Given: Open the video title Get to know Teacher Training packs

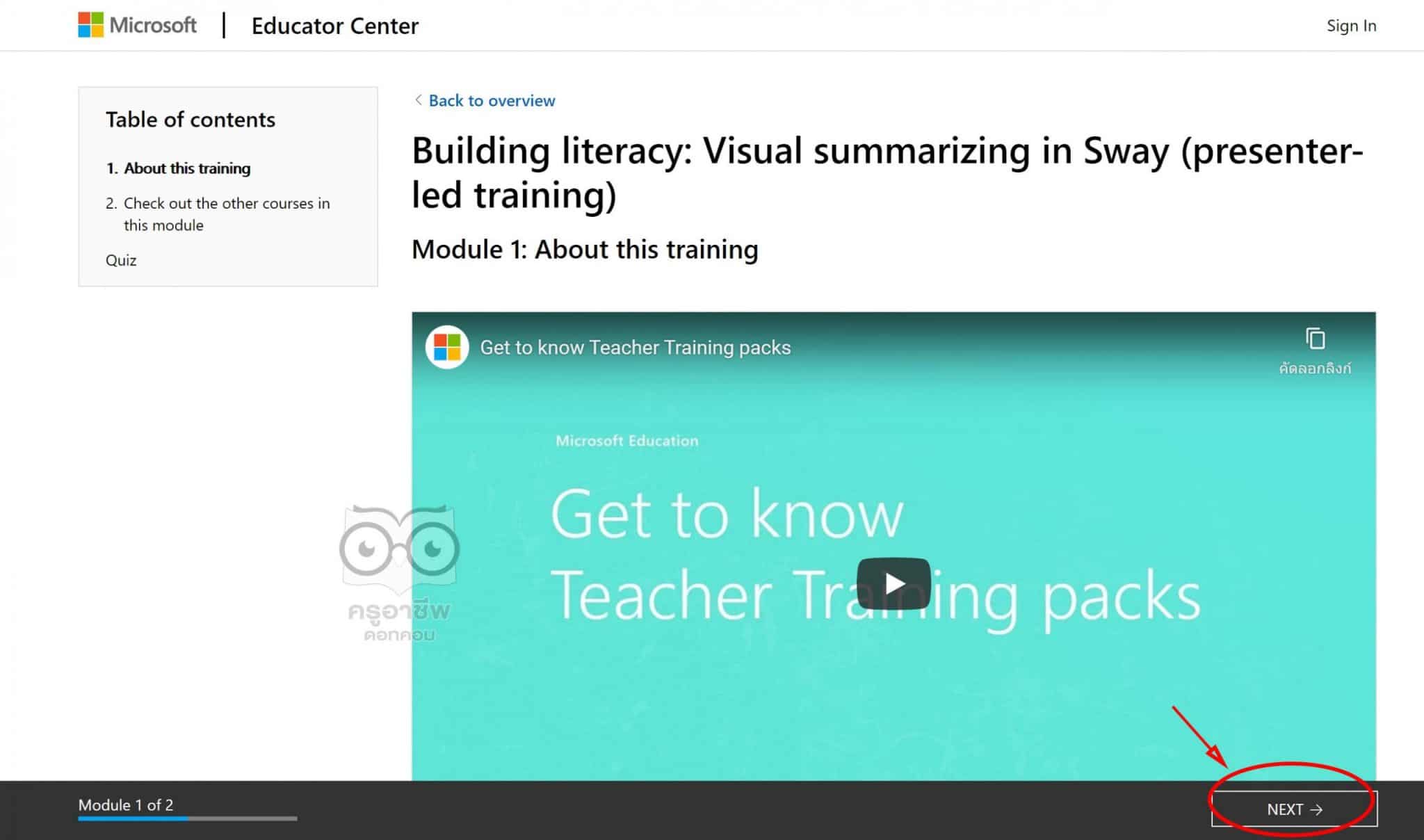Looking at the screenshot, I should point(636,348).
